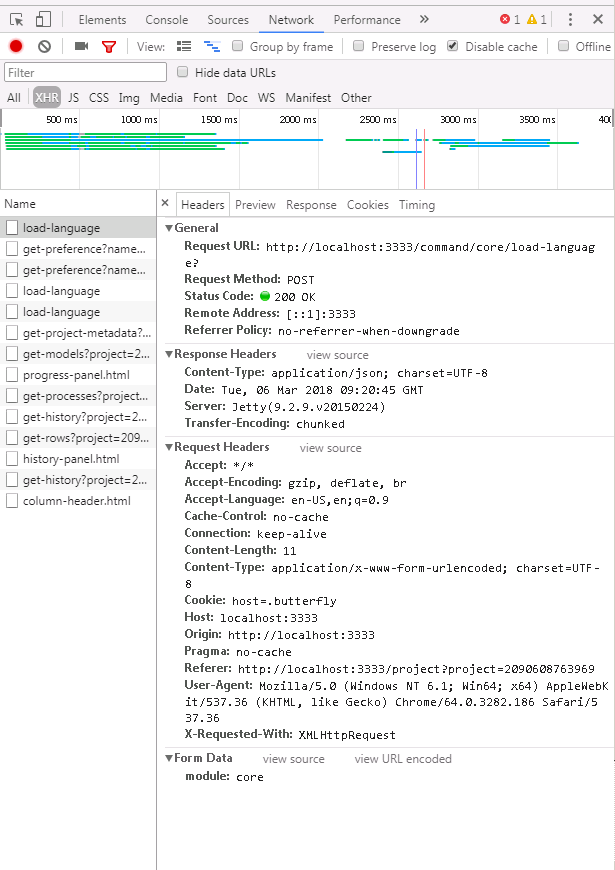This screenshot has width=615, height=870.
Task: Open the Preview tab for the request
Action: [x=255, y=204]
